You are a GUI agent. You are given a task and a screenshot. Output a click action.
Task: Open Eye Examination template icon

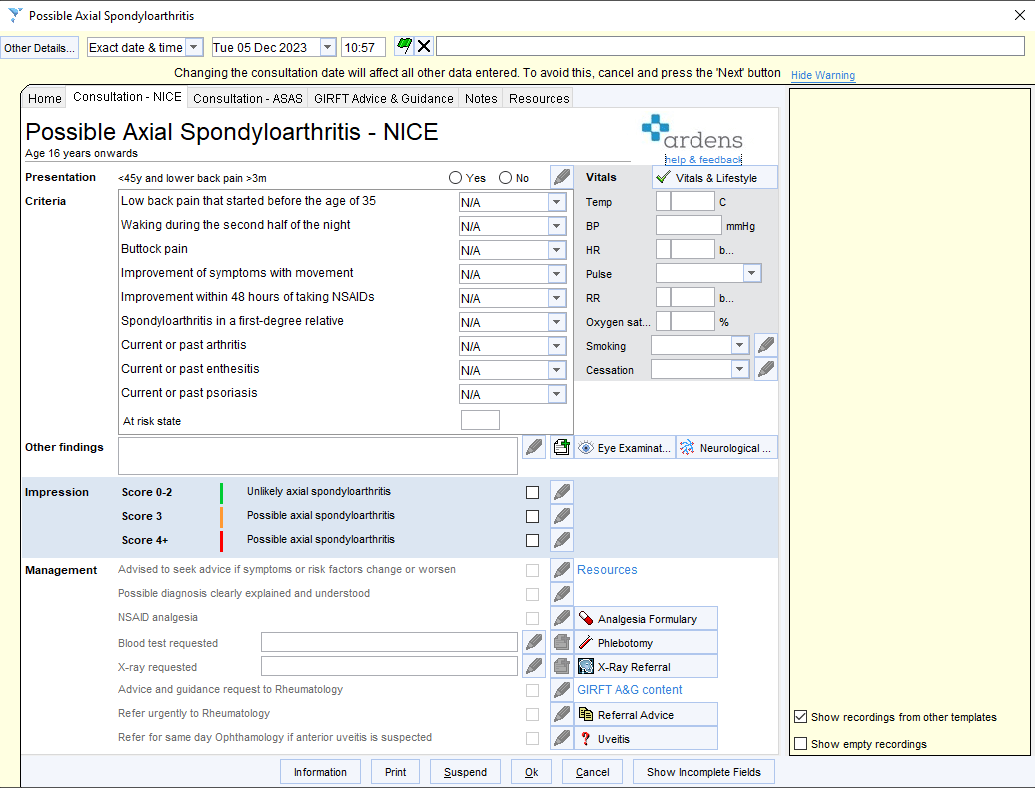click(x=625, y=447)
